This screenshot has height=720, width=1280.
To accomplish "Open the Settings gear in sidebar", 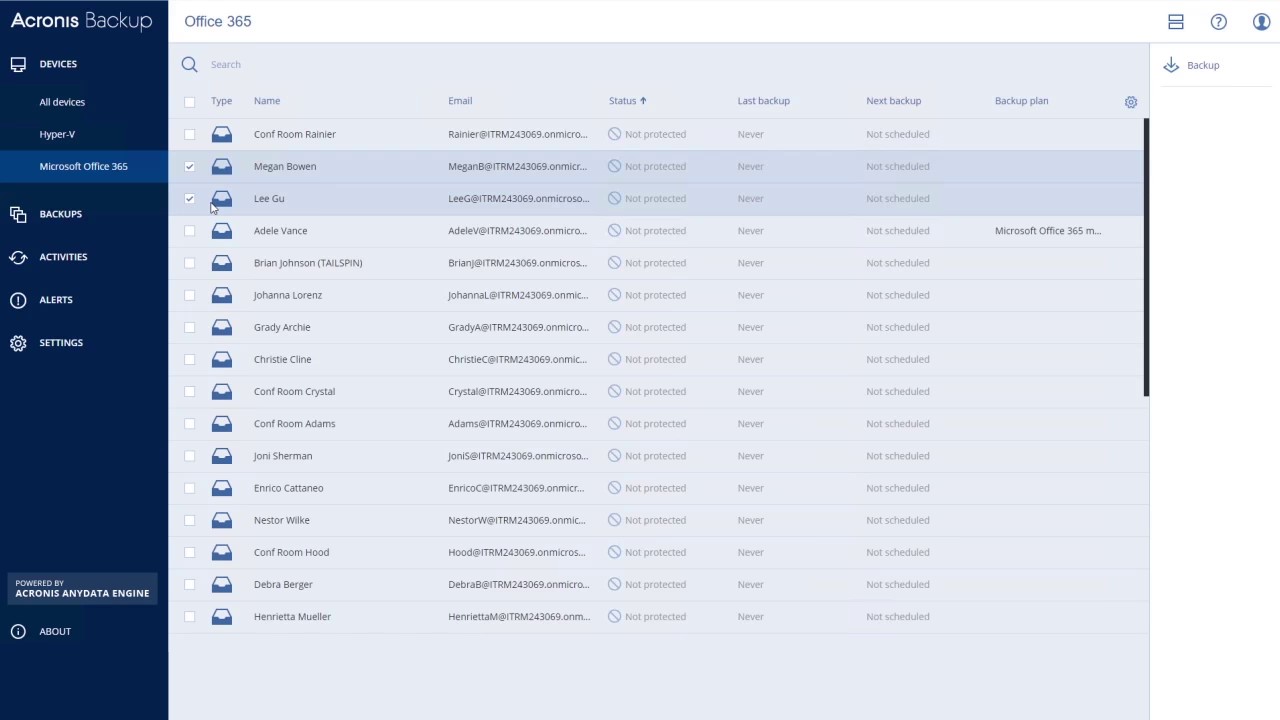I will (18, 343).
